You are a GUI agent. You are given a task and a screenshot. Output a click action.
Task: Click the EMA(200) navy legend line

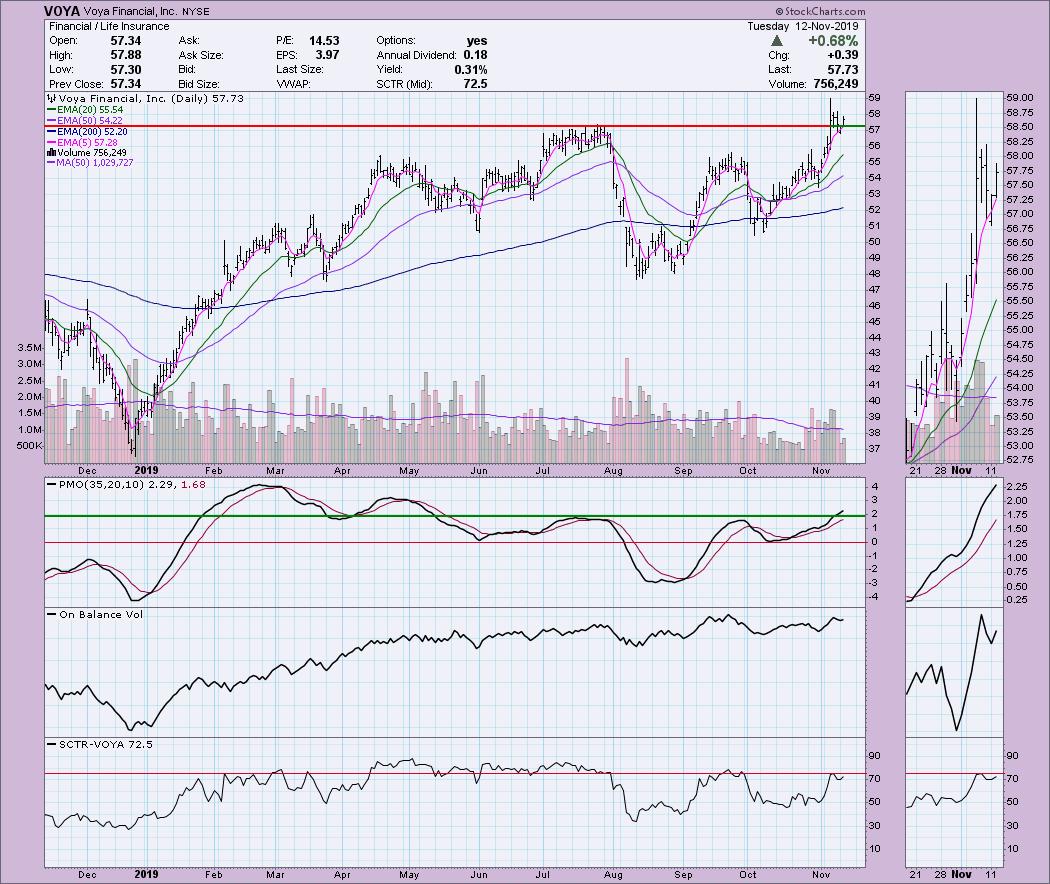point(52,131)
